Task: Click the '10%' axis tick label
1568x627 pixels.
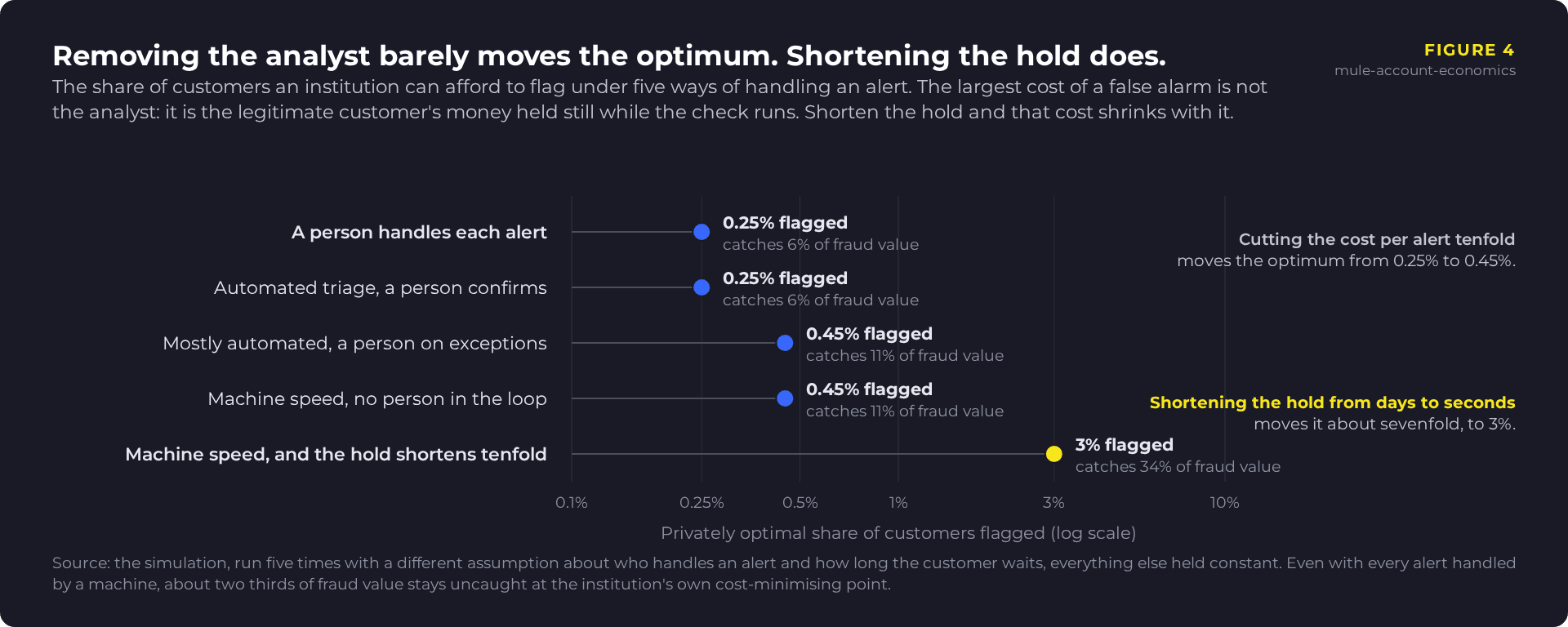Action: coord(1224,502)
